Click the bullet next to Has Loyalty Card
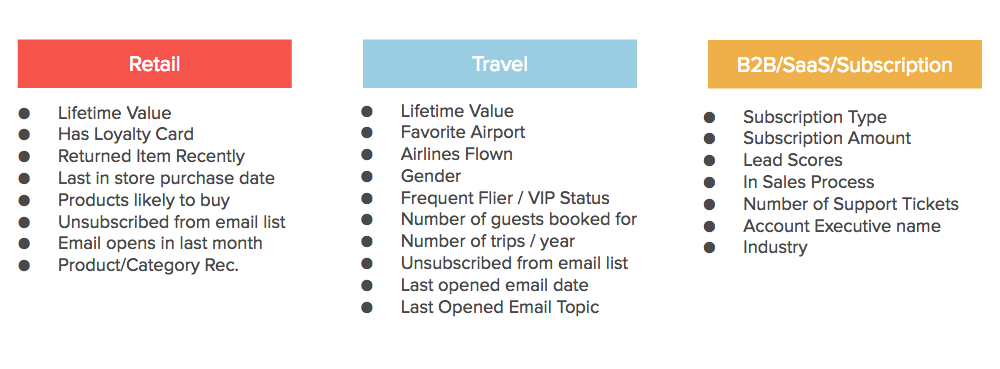Image resolution: width=1000 pixels, height=369 pixels. [x=24, y=135]
